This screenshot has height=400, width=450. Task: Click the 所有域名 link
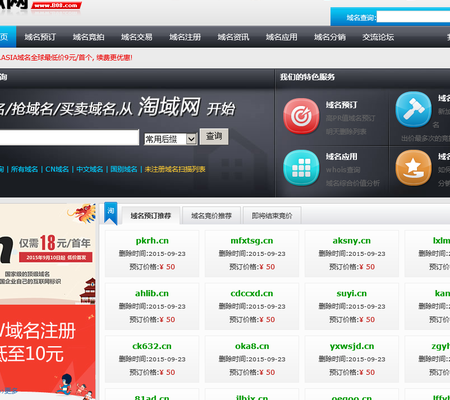24,169
